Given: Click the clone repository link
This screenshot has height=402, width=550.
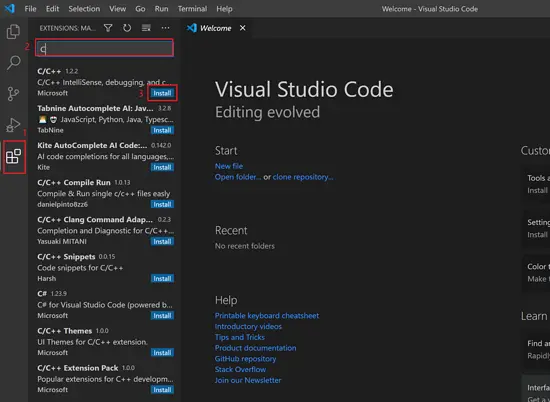Looking at the screenshot, I should (x=303, y=177).
